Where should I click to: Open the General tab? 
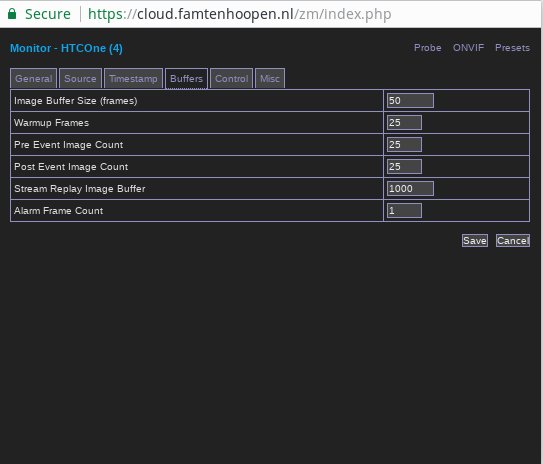point(34,78)
